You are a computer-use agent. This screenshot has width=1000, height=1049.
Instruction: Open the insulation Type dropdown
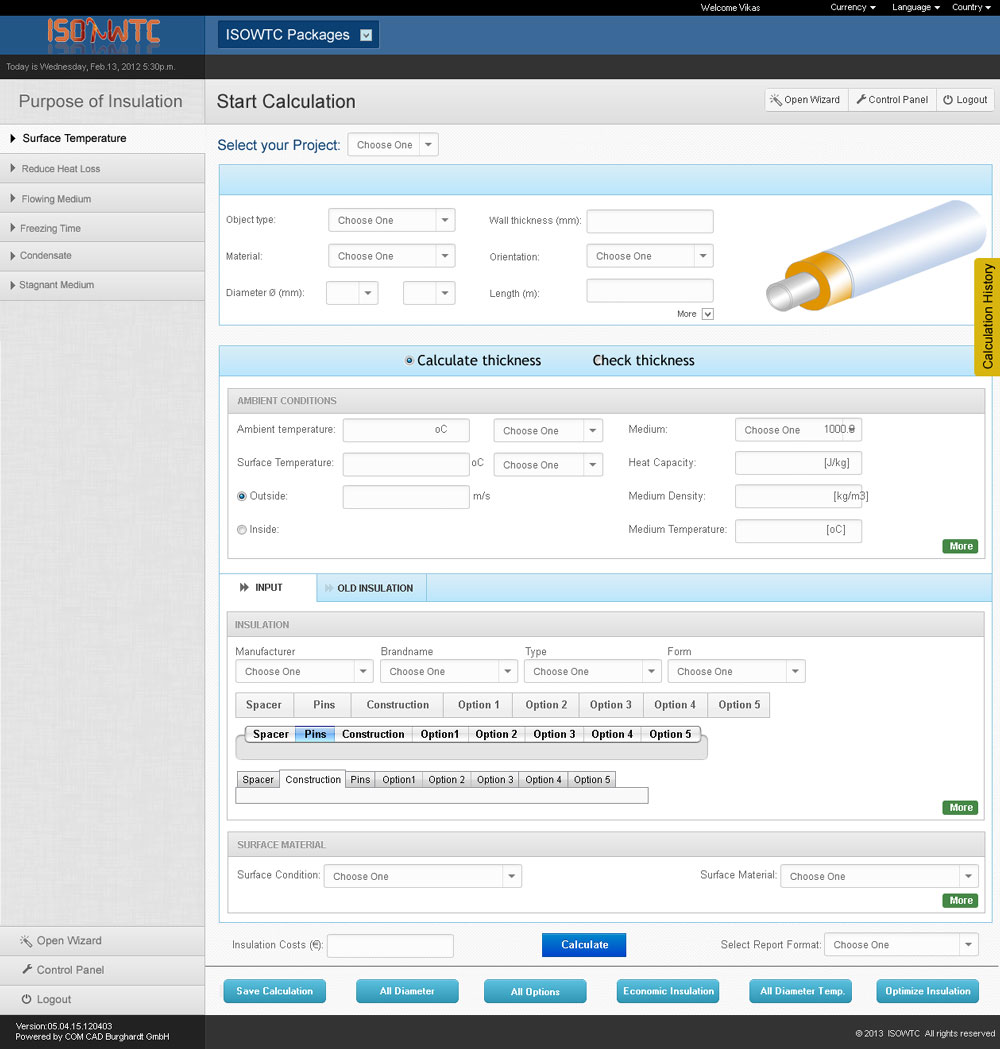(x=592, y=671)
